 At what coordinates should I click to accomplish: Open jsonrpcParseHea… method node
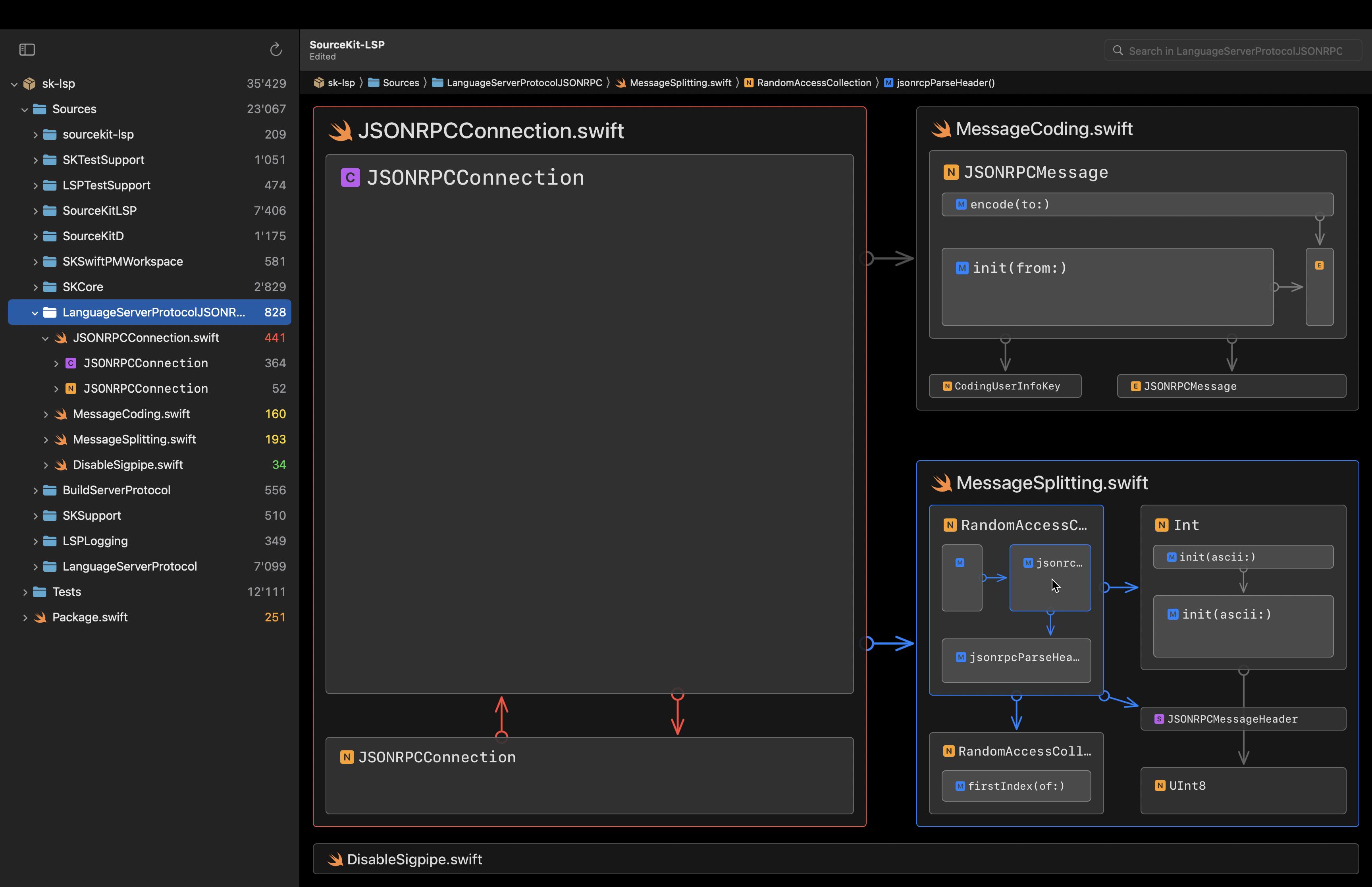(1016, 661)
